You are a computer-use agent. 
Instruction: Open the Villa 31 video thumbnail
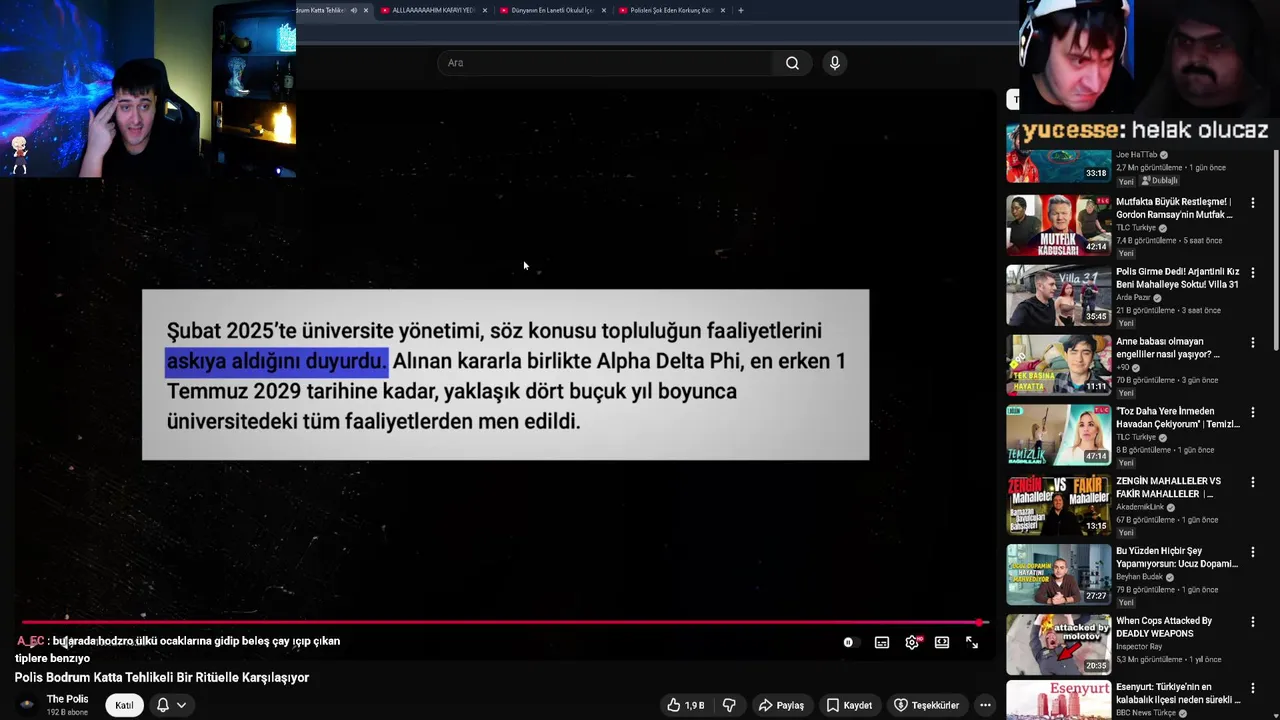pos(1058,295)
